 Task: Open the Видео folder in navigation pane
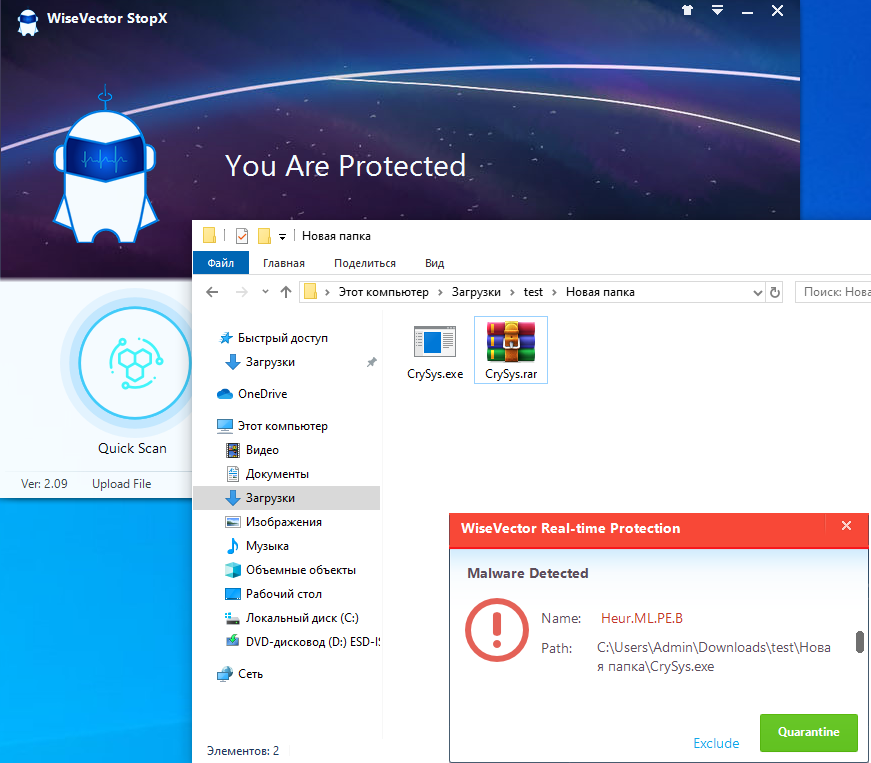(x=262, y=450)
